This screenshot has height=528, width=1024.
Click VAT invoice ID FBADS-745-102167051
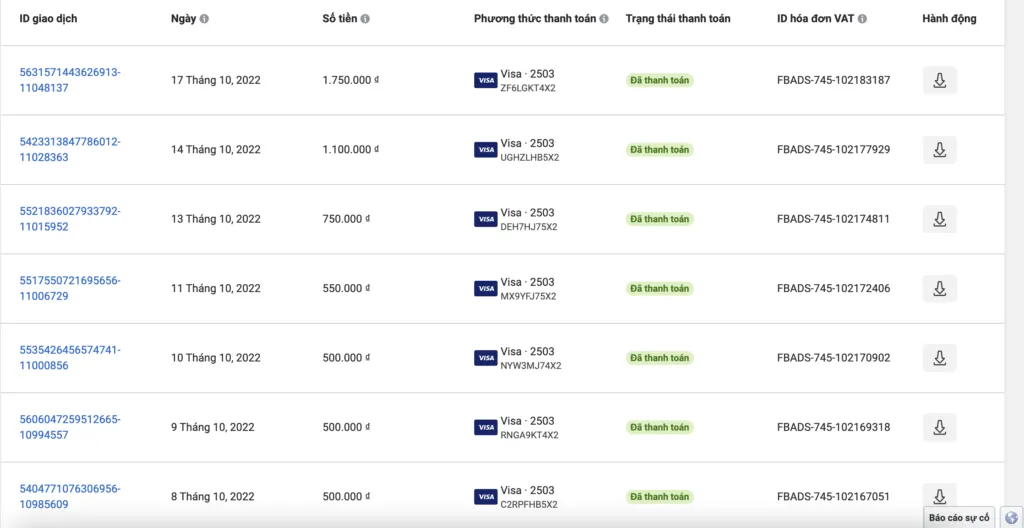tap(833, 497)
